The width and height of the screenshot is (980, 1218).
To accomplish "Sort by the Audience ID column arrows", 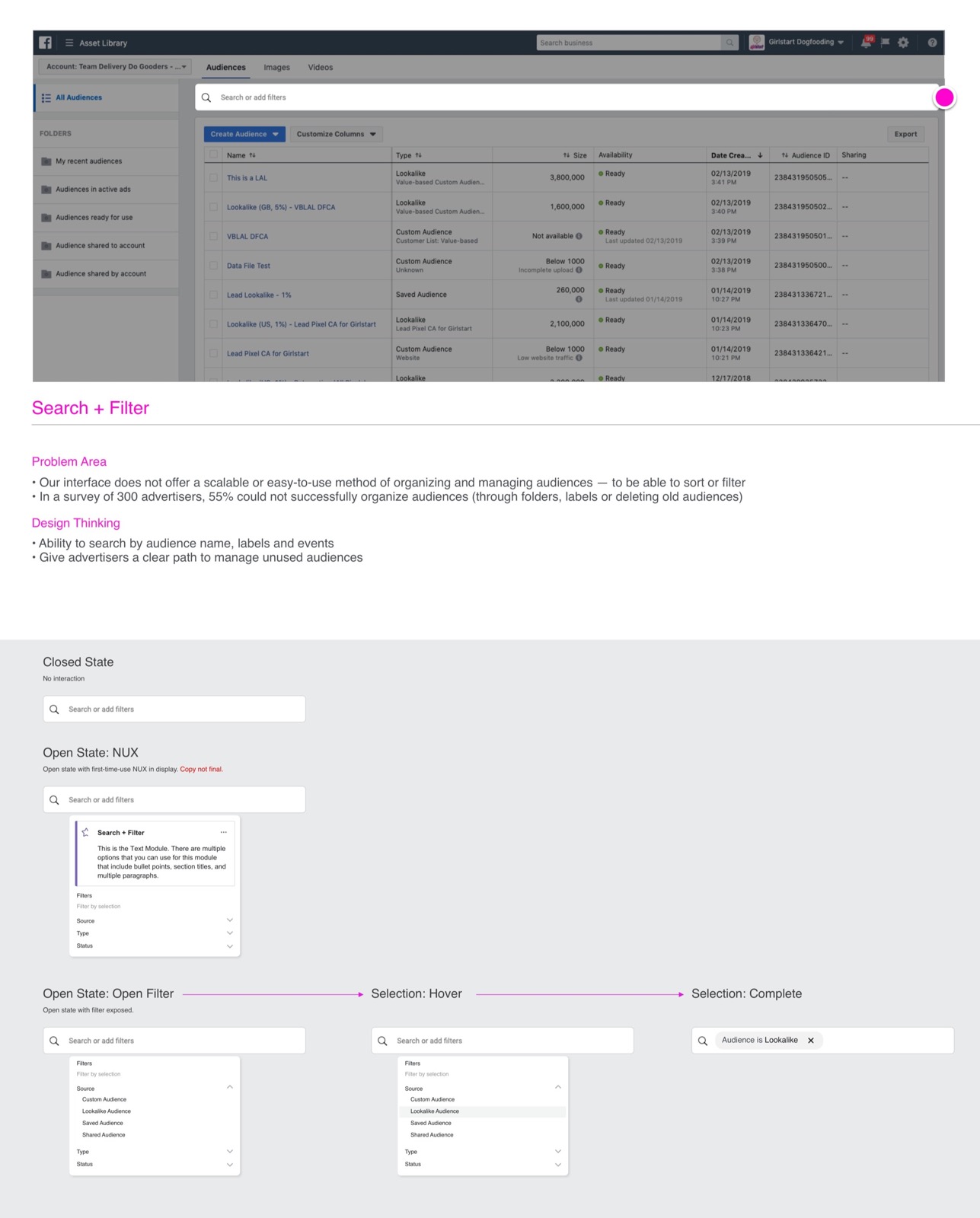I will (x=785, y=155).
